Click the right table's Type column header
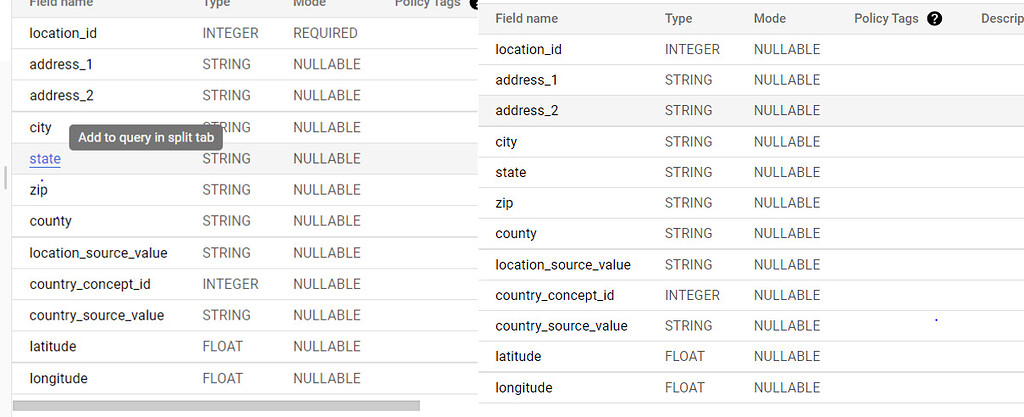Viewport: 1024px width, 417px height. (x=678, y=19)
